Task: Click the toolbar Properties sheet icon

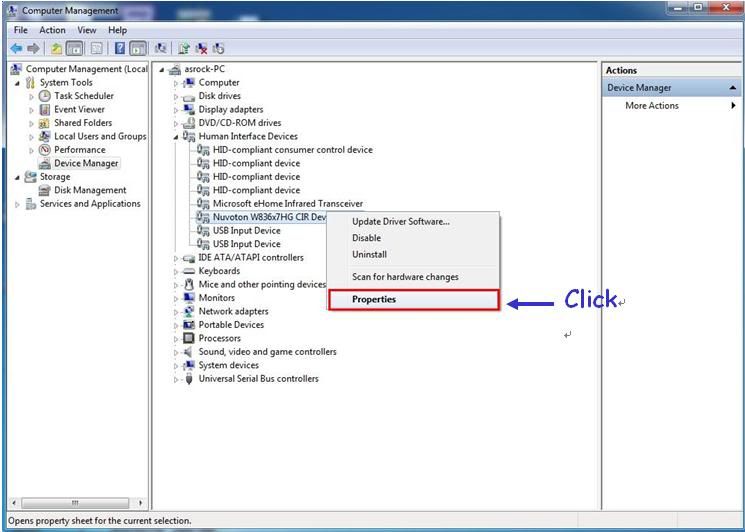Action: point(96,48)
